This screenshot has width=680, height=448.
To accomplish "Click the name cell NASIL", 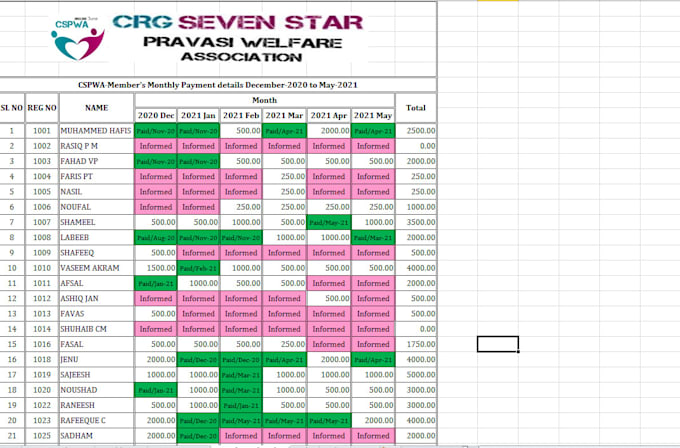I will [x=96, y=192].
